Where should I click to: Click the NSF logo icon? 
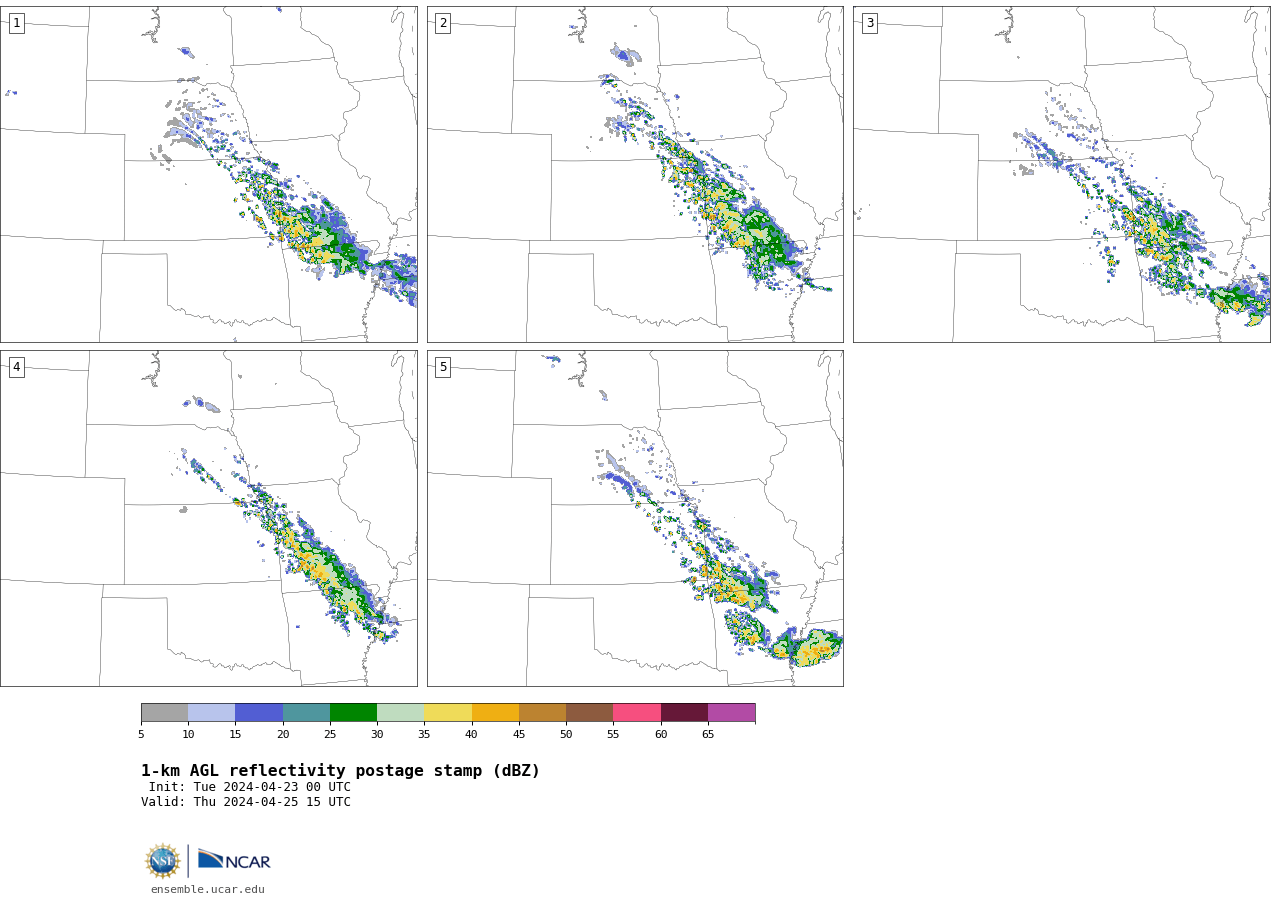(x=163, y=861)
